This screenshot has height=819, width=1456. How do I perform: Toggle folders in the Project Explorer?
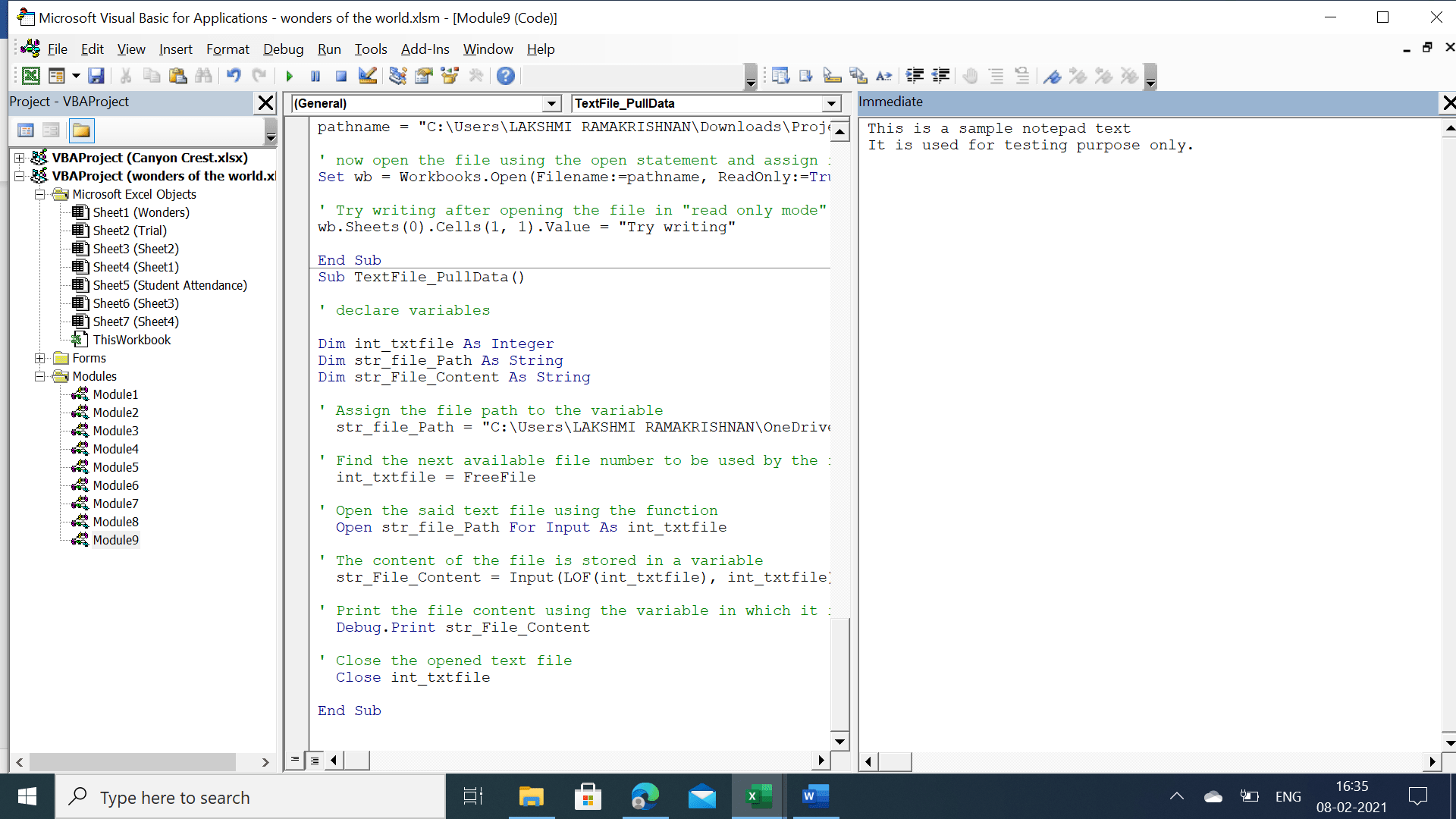coord(81,130)
